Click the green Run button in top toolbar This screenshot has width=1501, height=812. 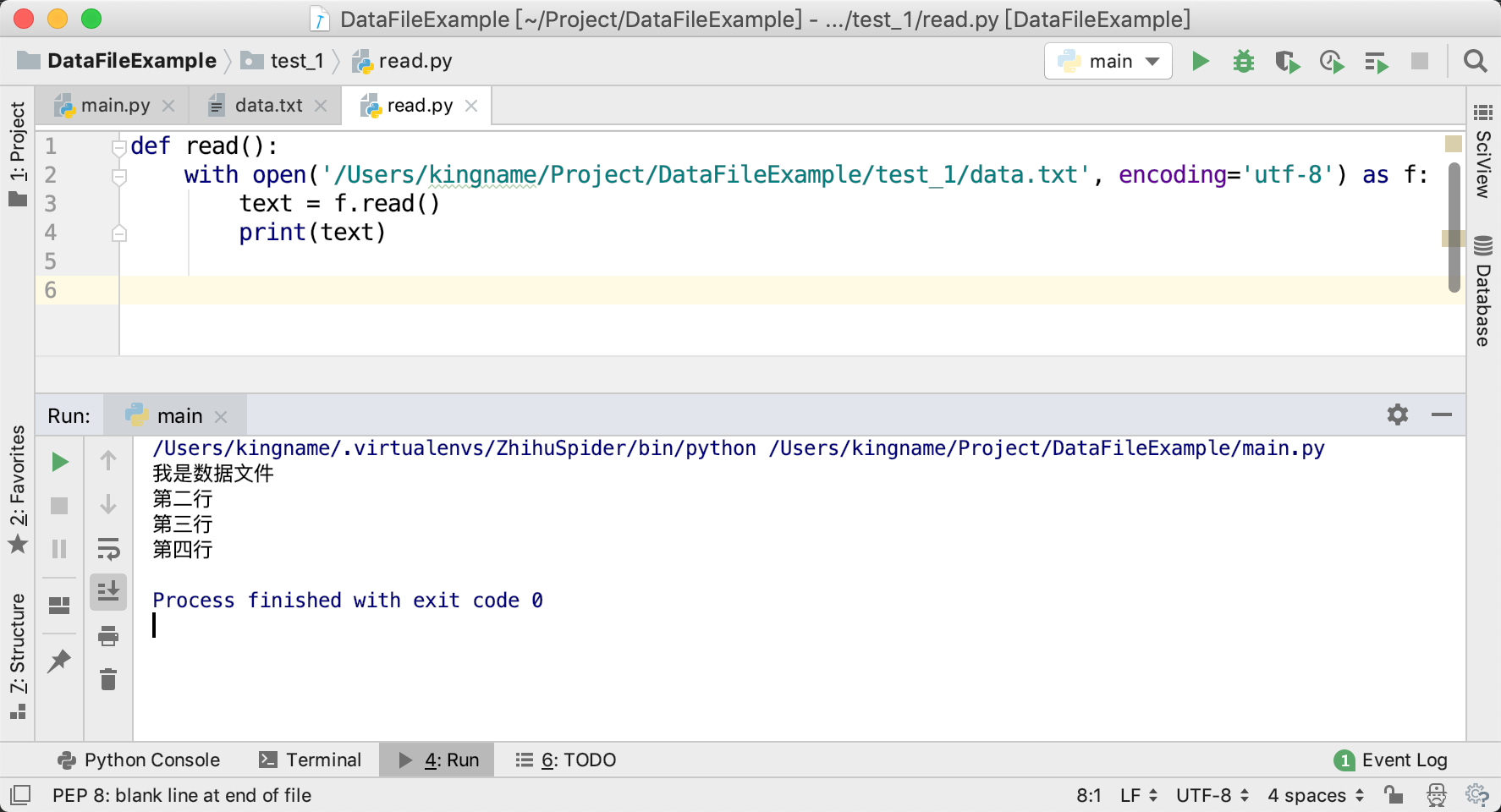[1200, 61]
